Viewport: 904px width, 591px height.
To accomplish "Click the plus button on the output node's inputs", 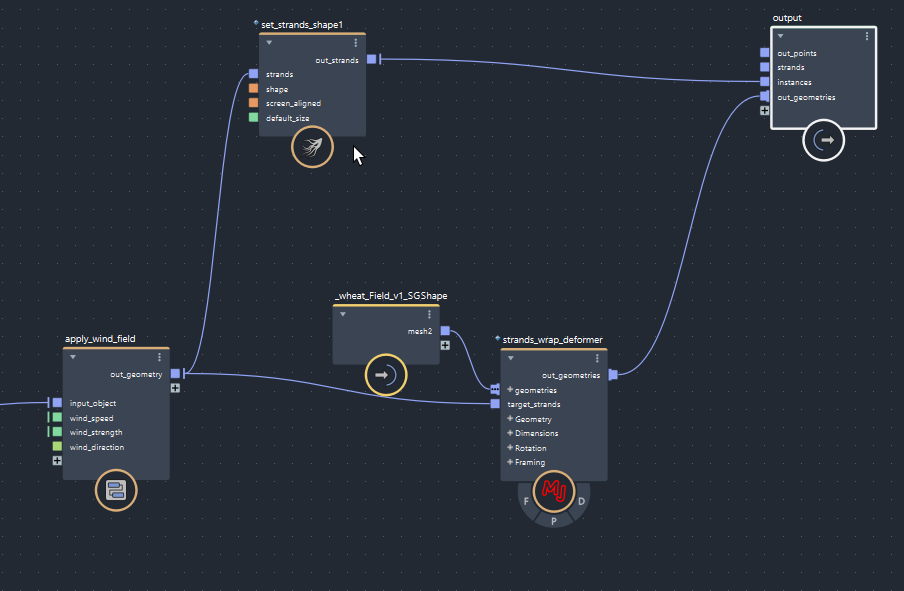I will [764, 110].
